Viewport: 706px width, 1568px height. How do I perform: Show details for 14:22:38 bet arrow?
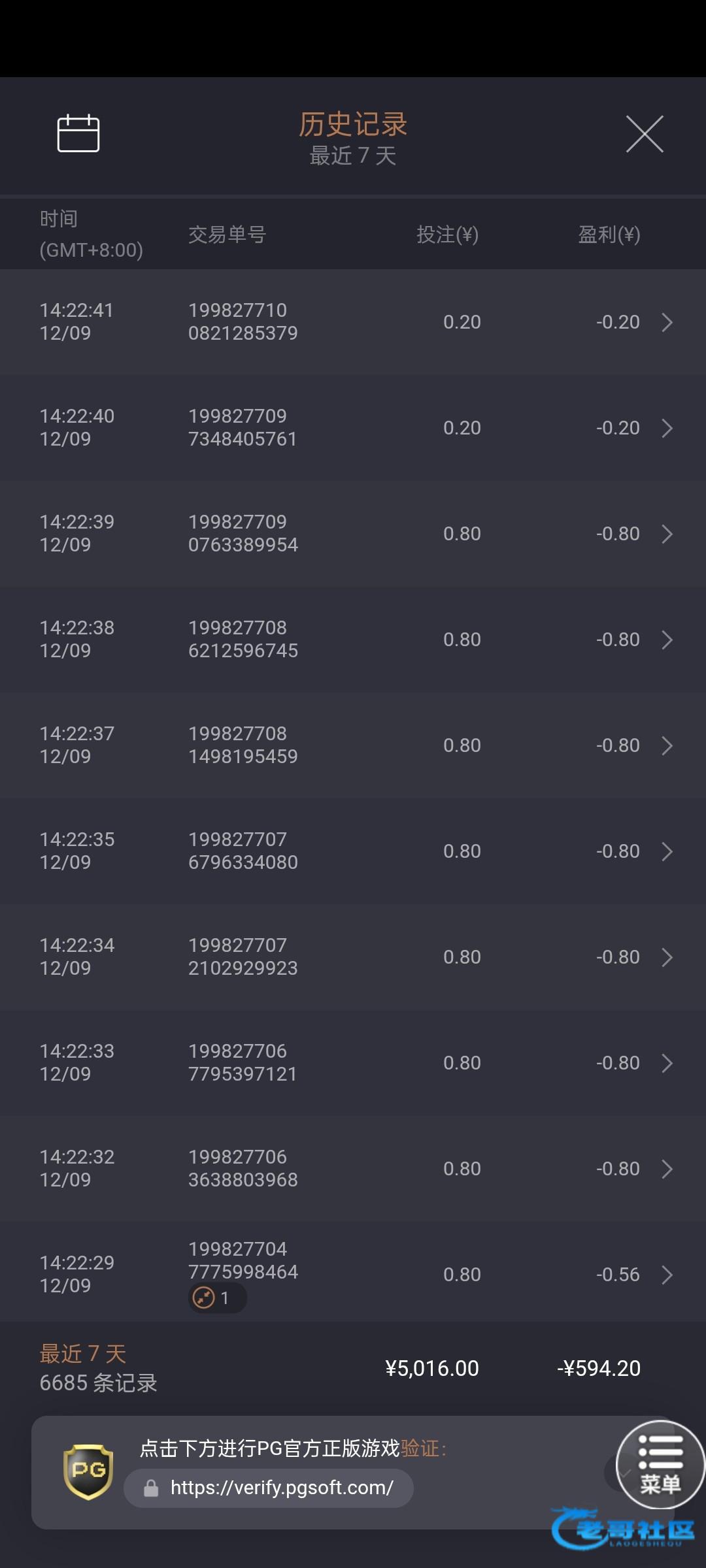tap(667, 640)
